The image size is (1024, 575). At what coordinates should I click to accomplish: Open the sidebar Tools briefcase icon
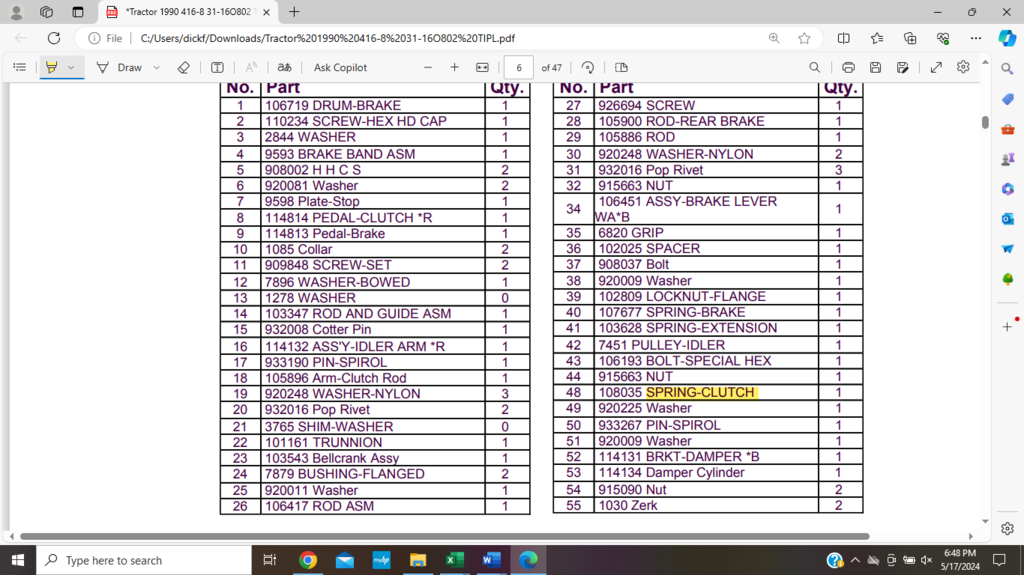1008,129
